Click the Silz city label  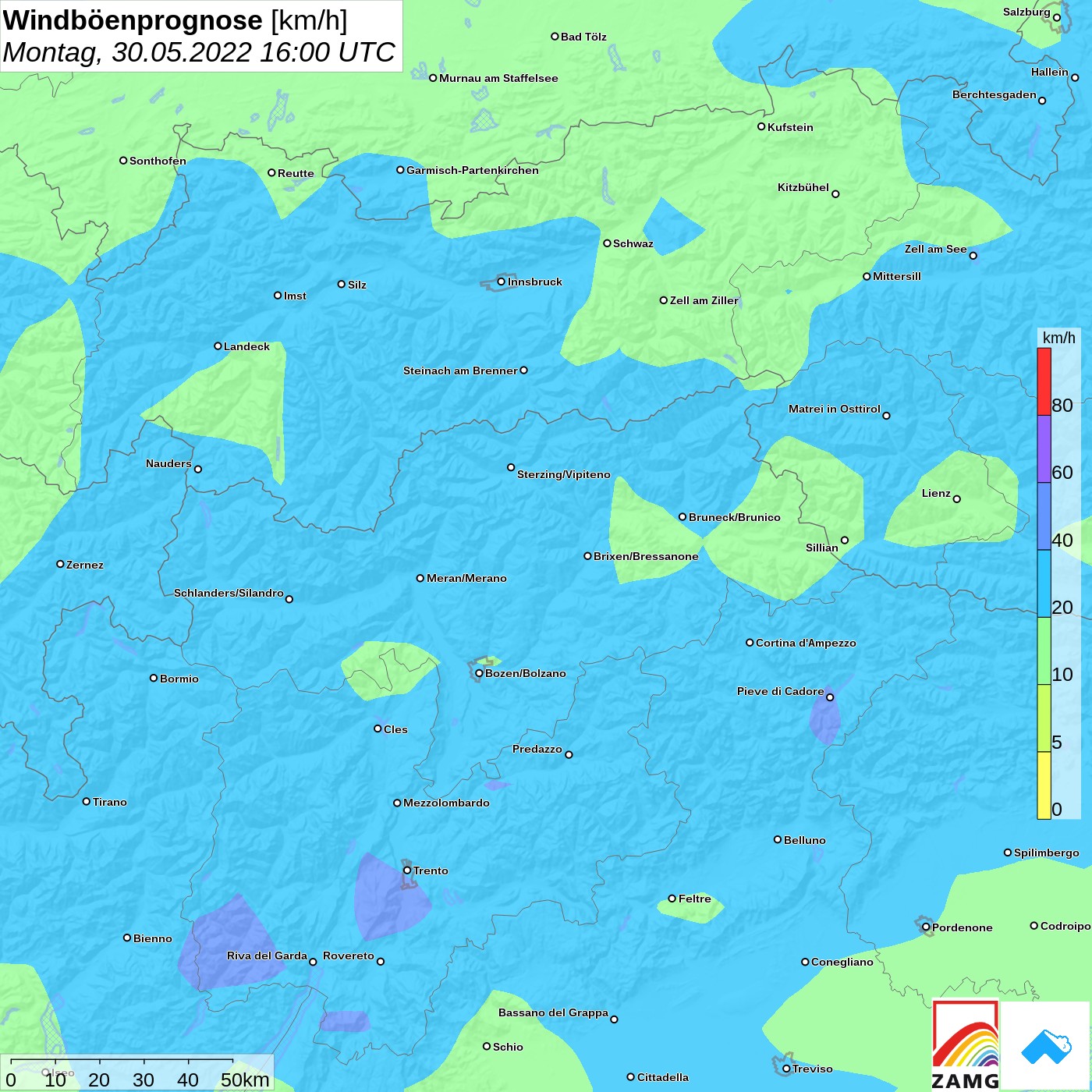(x=357, y=285)
